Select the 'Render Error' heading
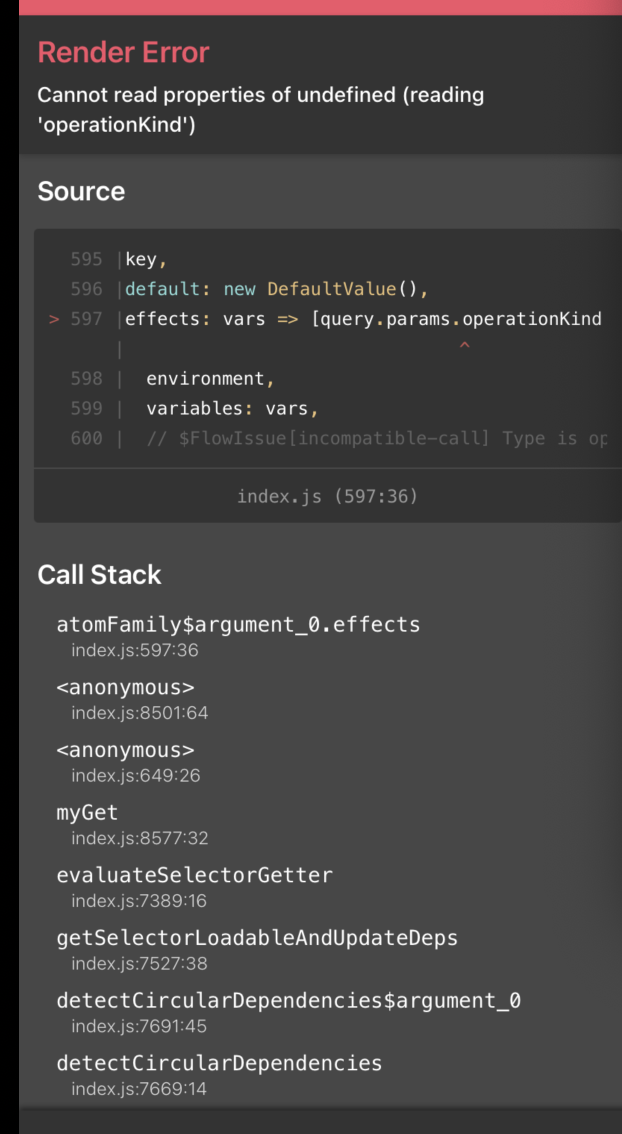The image size is (622, 1134). tap(123, 53)
